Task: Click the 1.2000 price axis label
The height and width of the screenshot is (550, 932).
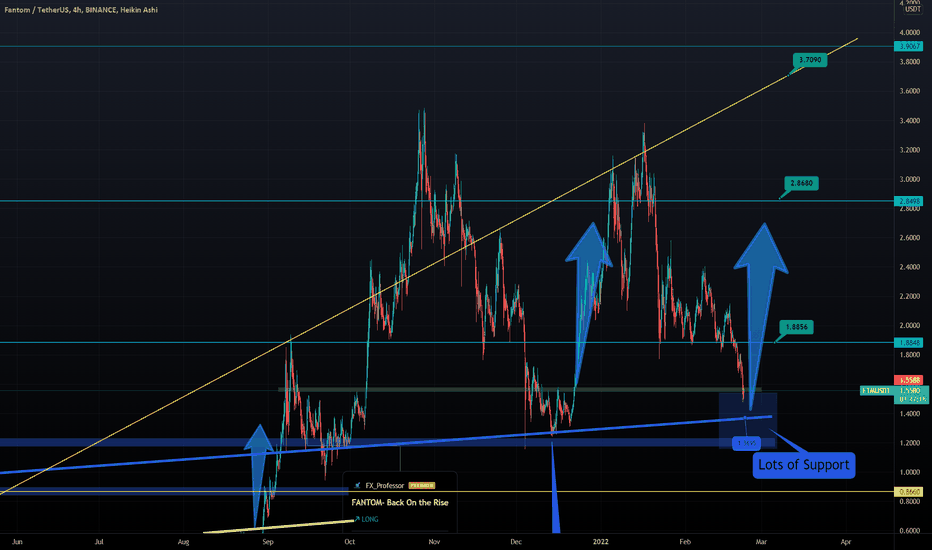Action: click(909, 443)
